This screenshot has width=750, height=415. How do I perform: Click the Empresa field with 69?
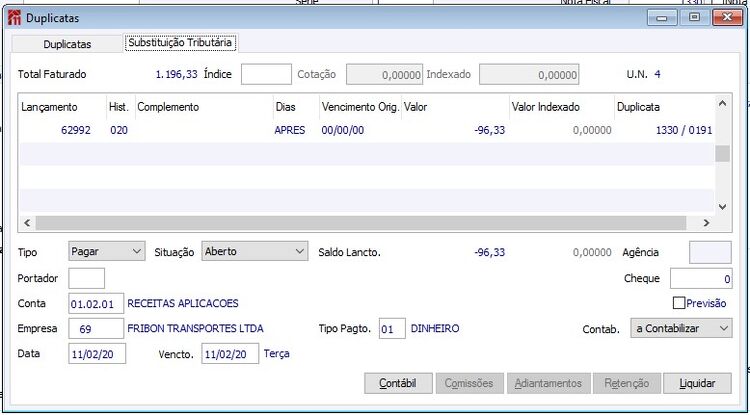click(96, 329)
